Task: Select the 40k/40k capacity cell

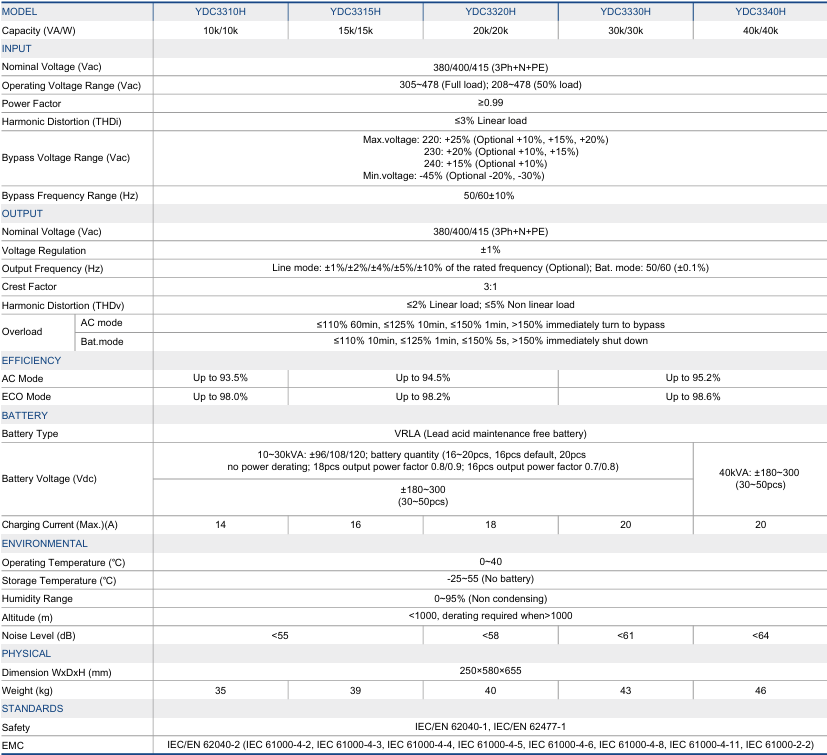Action: (761, 31)
